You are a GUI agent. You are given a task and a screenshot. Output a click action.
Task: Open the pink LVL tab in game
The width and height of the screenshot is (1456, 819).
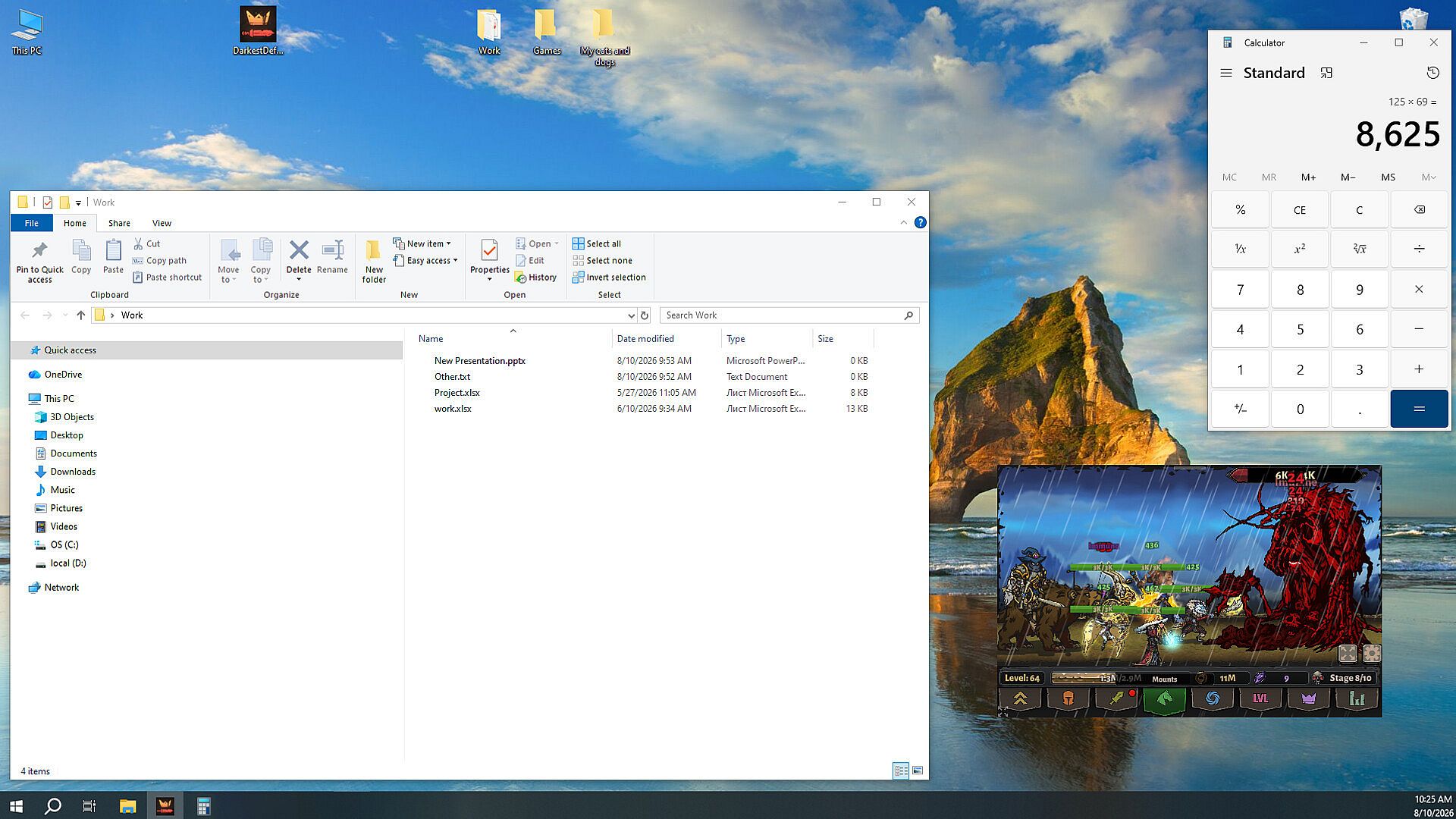pyautogui.click(x=1260, y=698)
